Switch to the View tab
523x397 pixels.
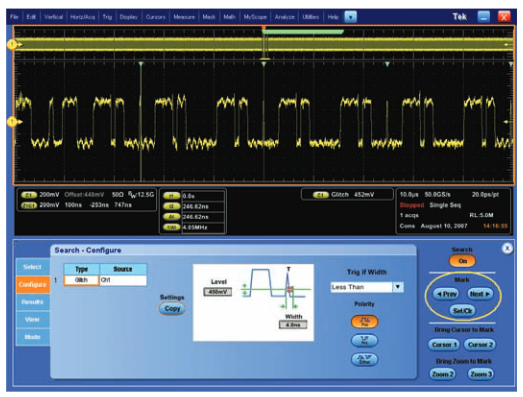32,319
